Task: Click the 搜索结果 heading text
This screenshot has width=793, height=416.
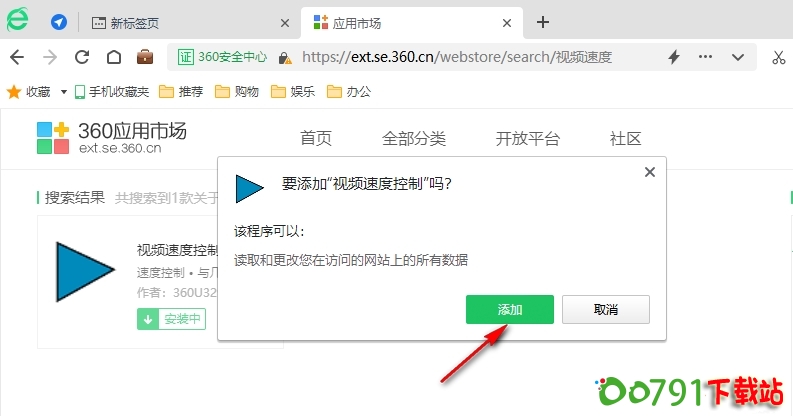Action: 75,197
